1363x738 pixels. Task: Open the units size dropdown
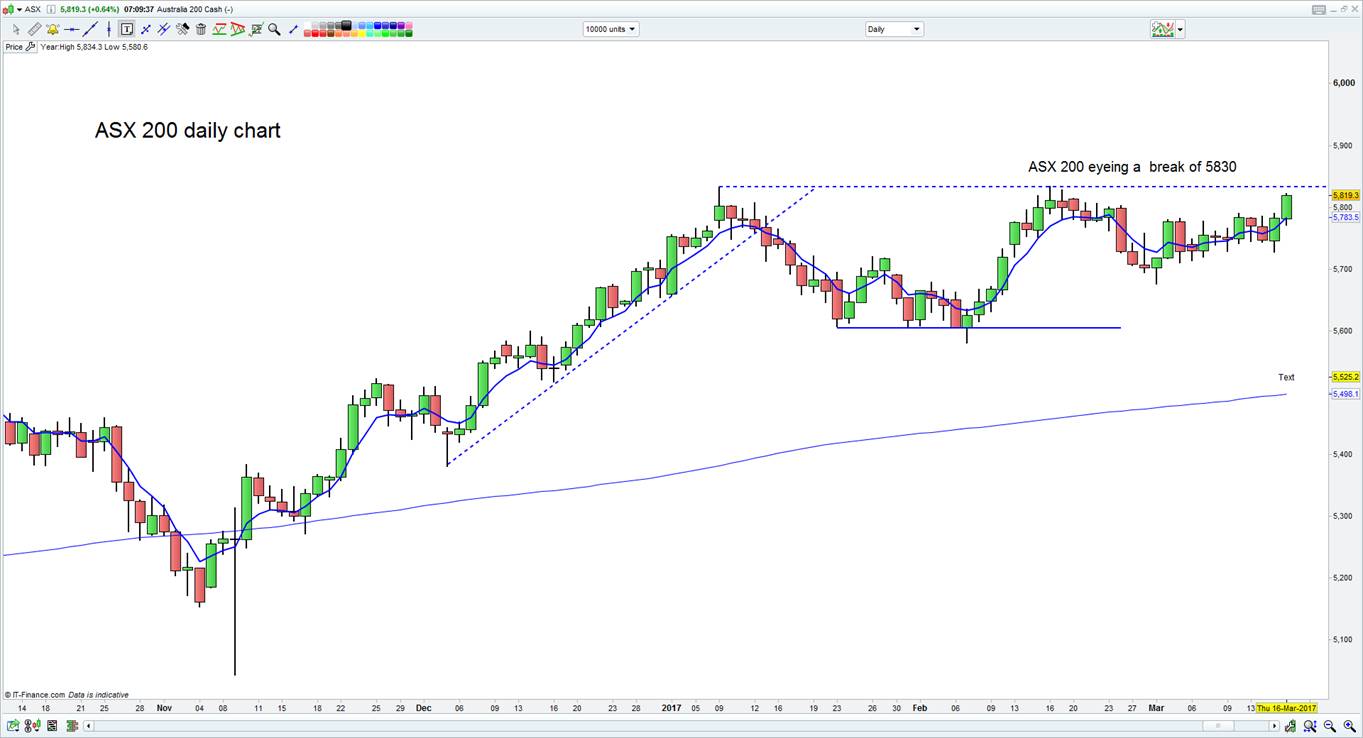610,29
